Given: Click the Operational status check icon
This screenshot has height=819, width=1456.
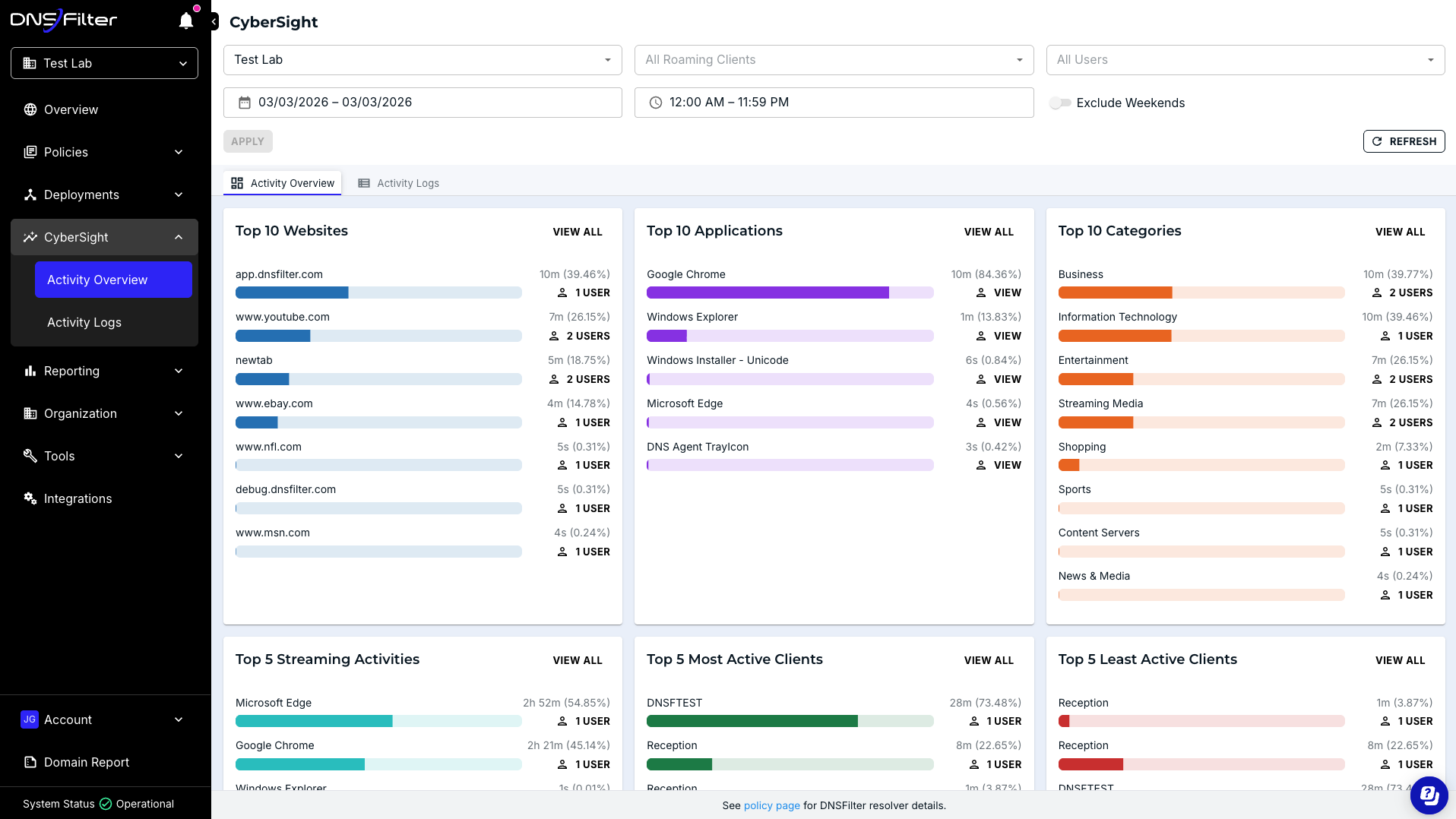Looking at the screenshot, I should click(106, 804).
